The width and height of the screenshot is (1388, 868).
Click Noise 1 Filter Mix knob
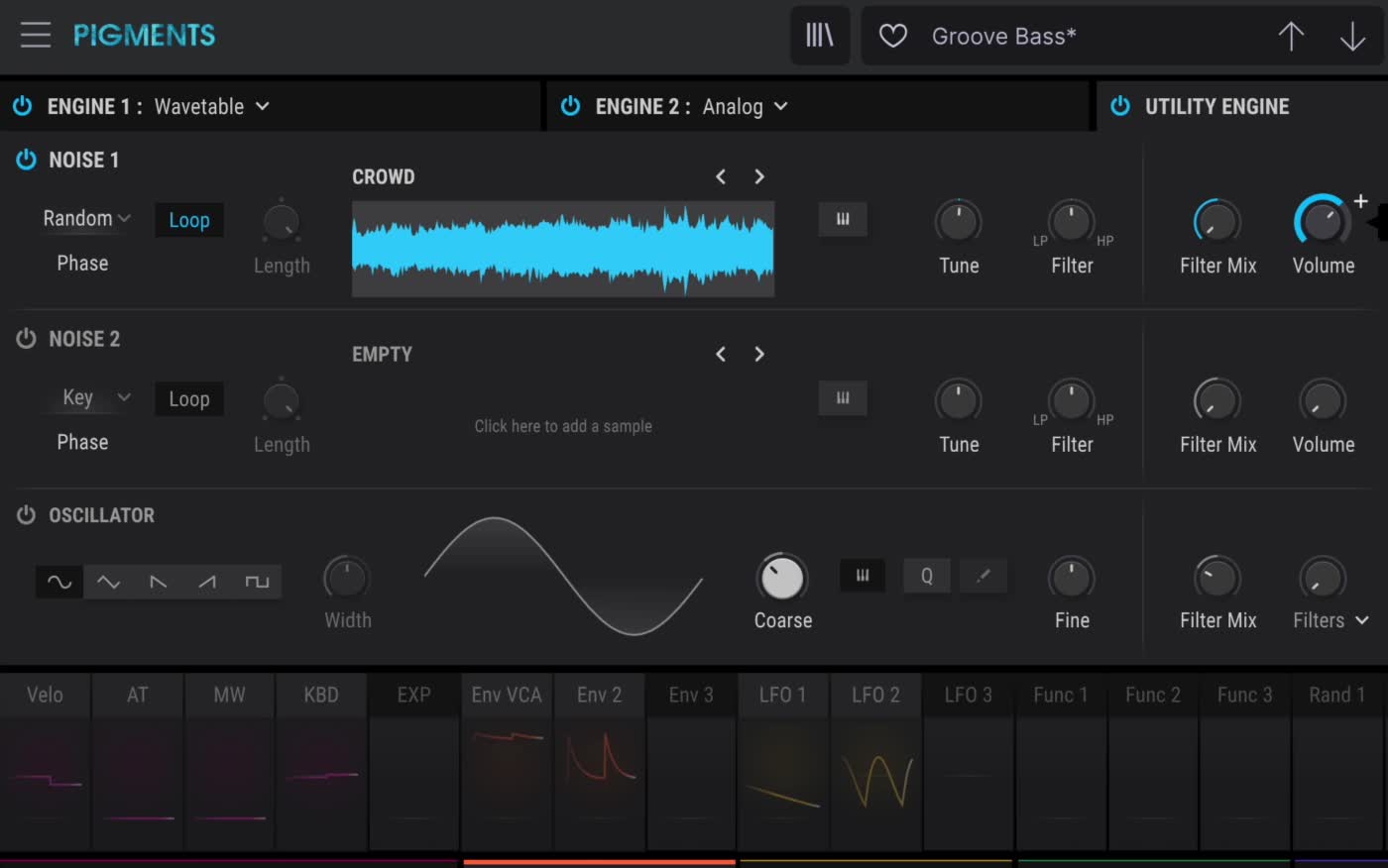click(1216, 221)
